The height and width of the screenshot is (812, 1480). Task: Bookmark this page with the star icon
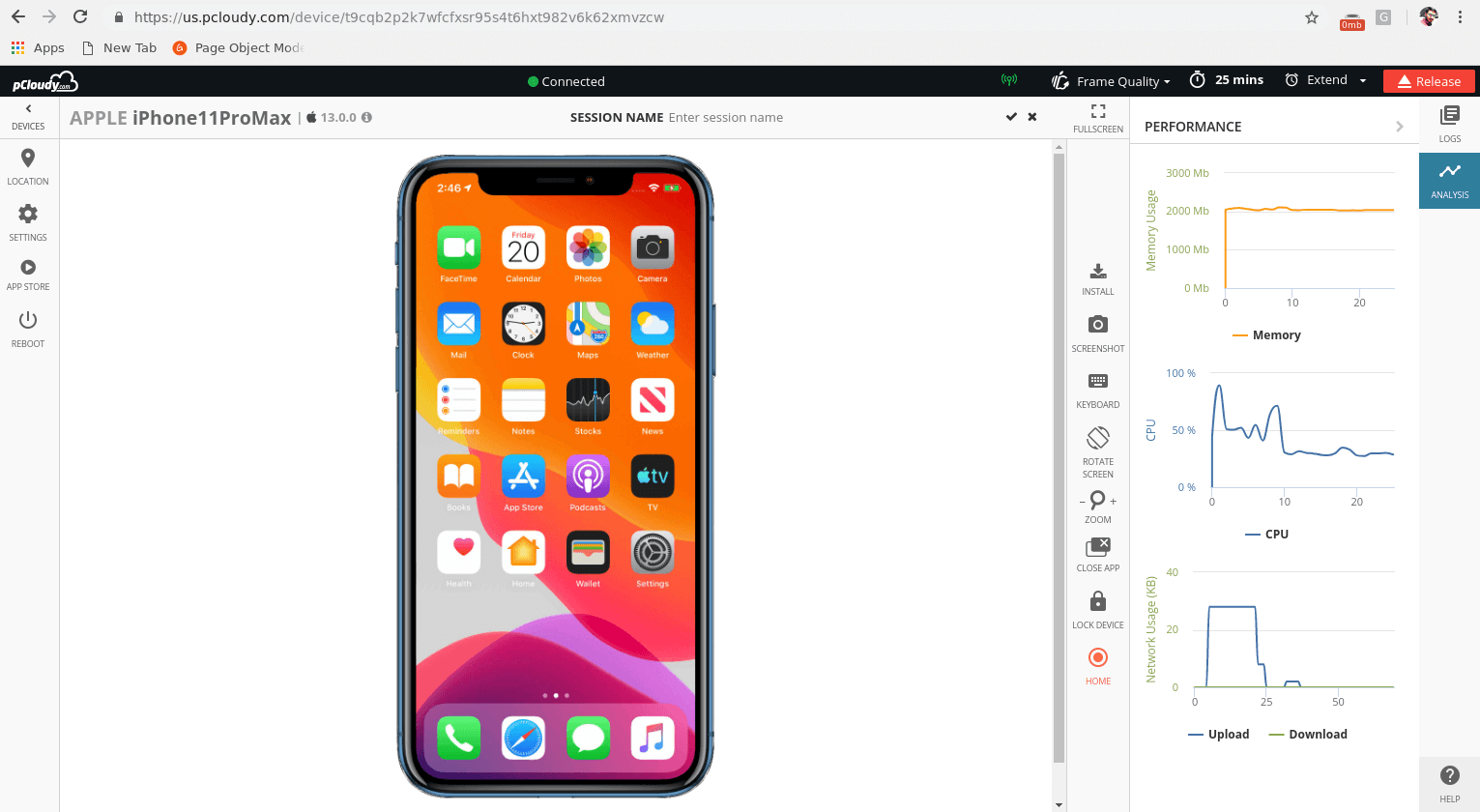[1312, 17]
